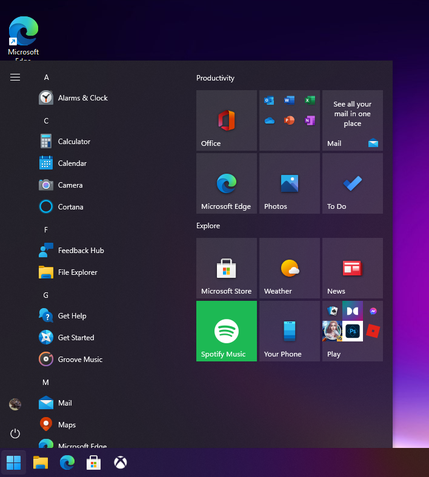429x477 pixels.
Task: Open Photoshop icon in the Play folder
Action: (x=352, y=331)
